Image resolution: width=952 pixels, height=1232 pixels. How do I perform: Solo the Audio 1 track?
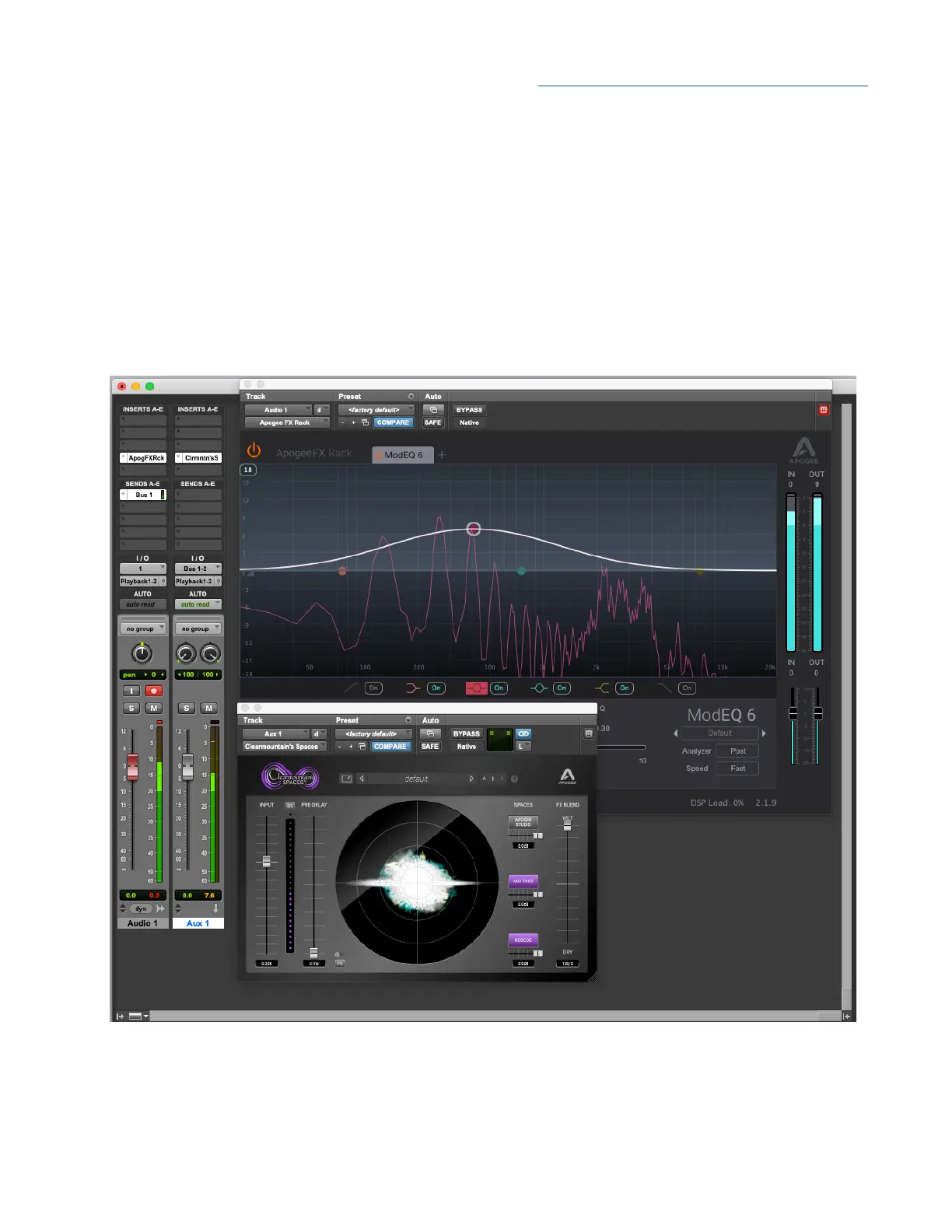click(131, 708)
